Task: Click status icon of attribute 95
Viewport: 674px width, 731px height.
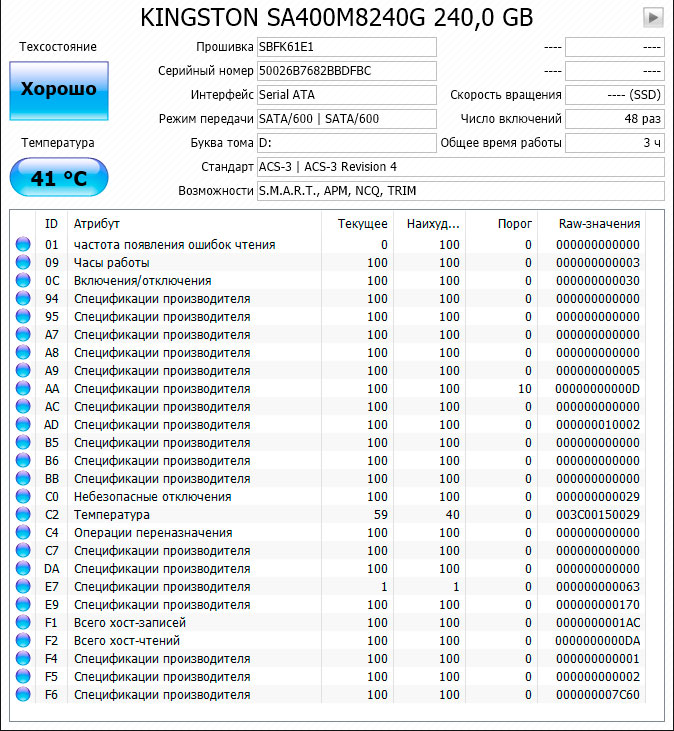Action: tap(23, 317)
